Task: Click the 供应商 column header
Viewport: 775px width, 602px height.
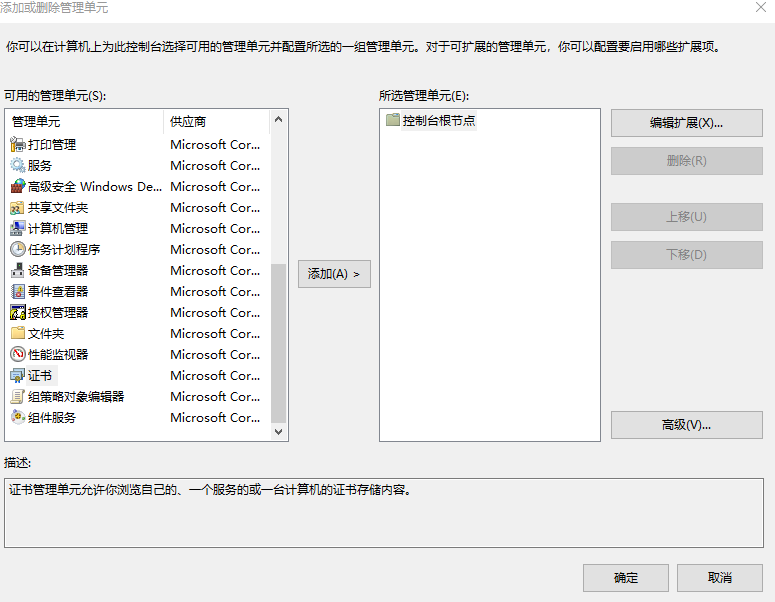Action: click(x=216, y=122)
